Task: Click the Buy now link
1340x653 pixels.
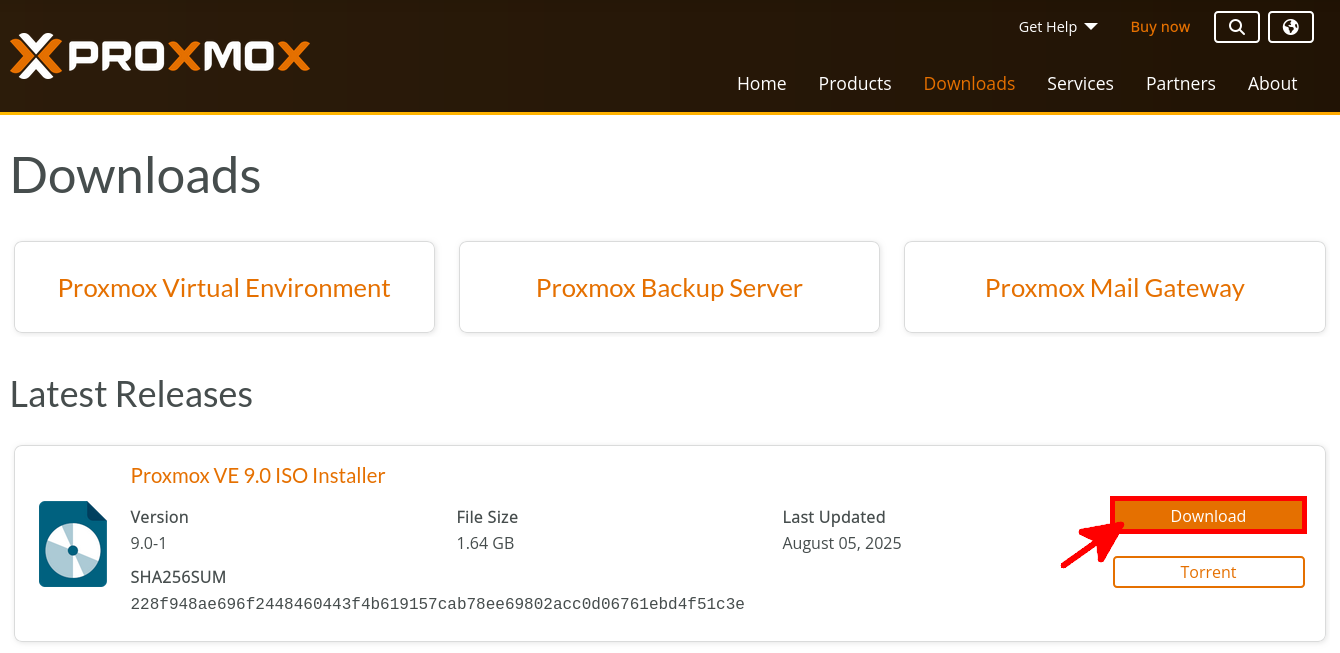Action: pos(1160,27)
